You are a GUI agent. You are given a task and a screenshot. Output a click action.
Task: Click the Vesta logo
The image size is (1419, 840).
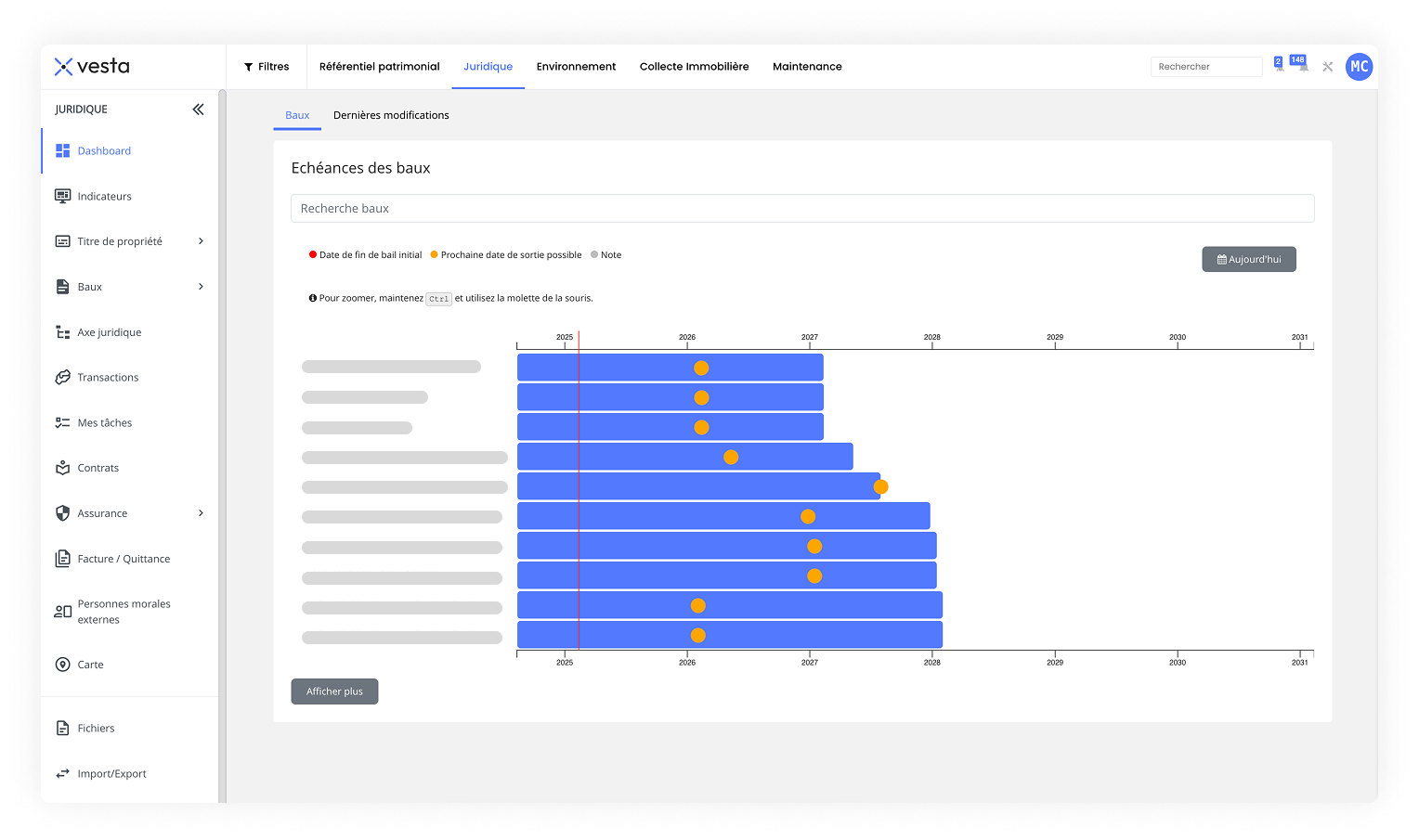tap(92, 67)
